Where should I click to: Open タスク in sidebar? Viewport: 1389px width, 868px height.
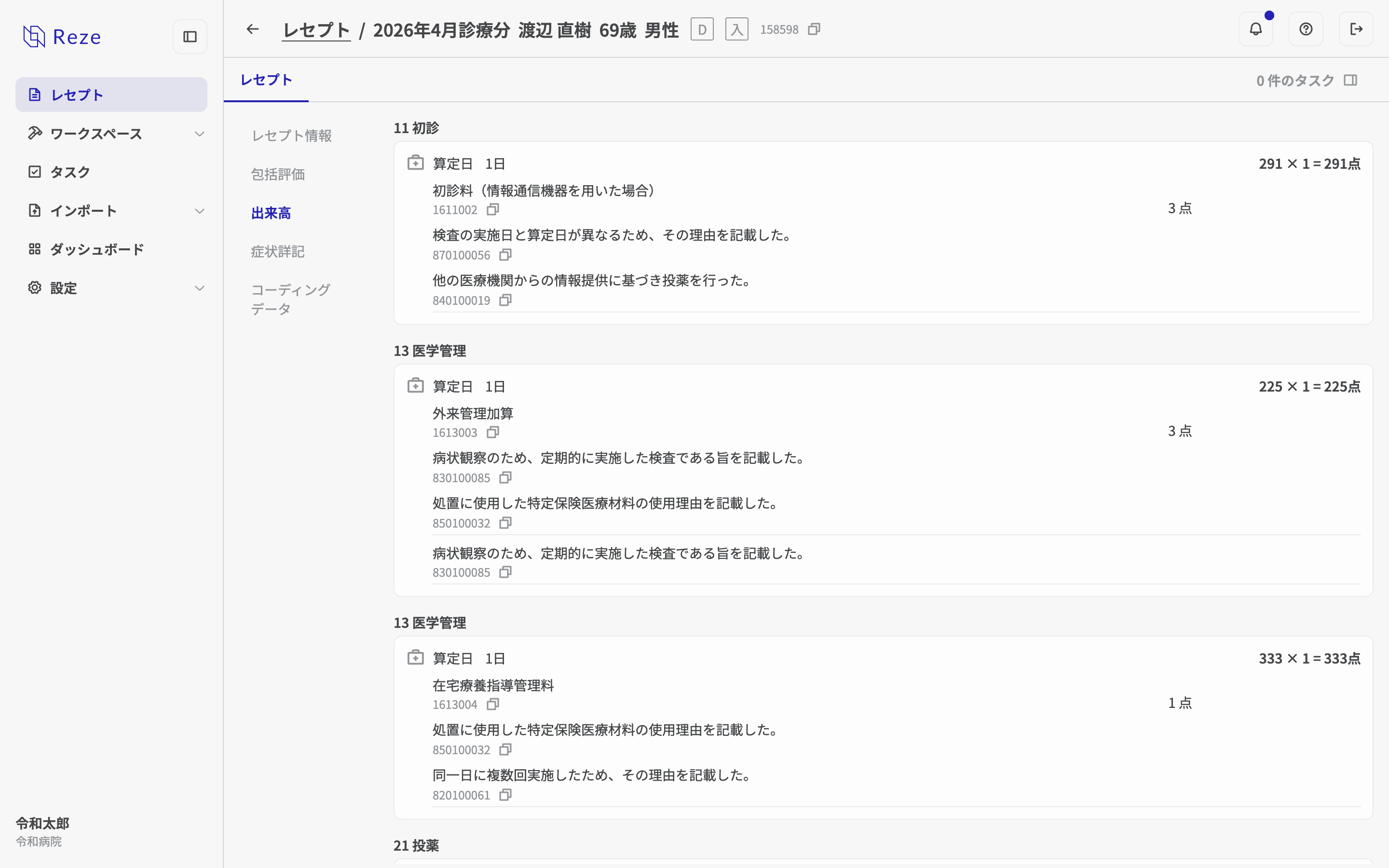(x=111, y=172)
